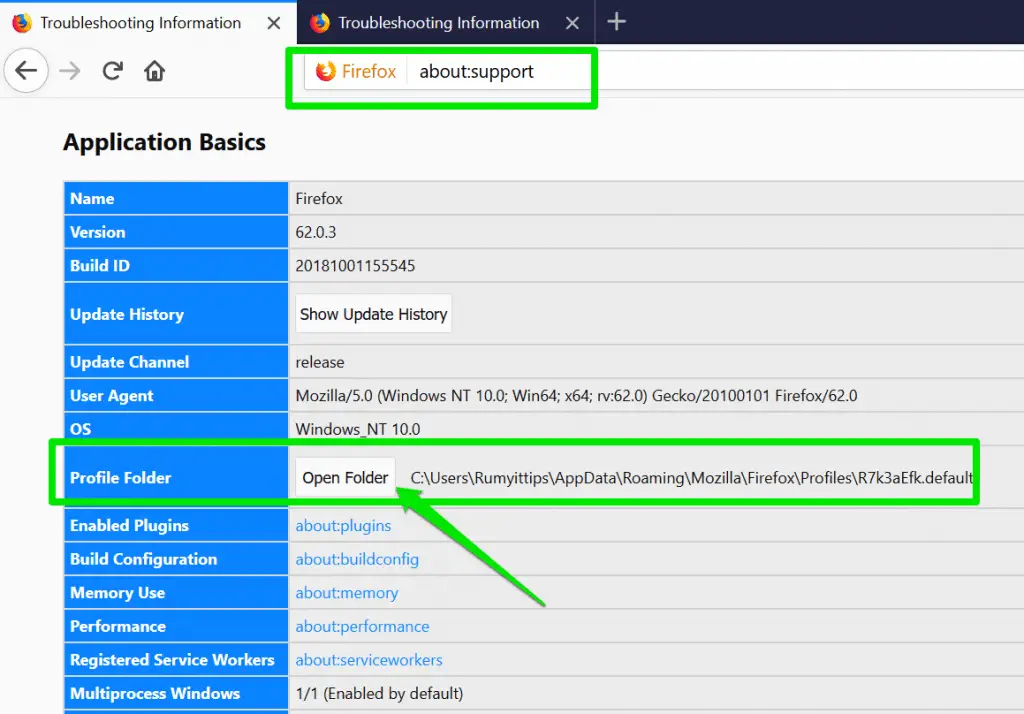Click the Enabled Plugins row header
1024x714 pixels.
[x=176, y=526]
